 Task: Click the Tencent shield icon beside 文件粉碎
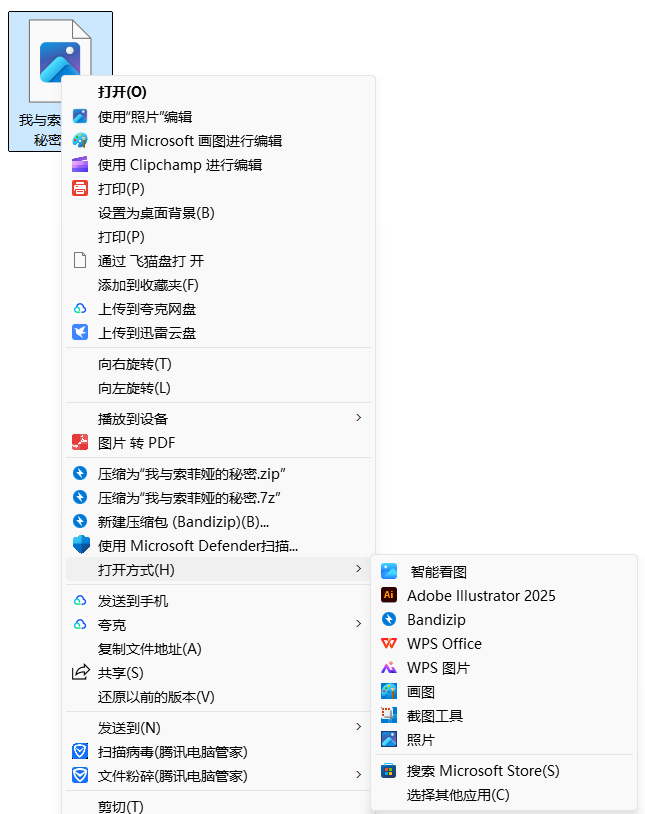tap(80, 776)
